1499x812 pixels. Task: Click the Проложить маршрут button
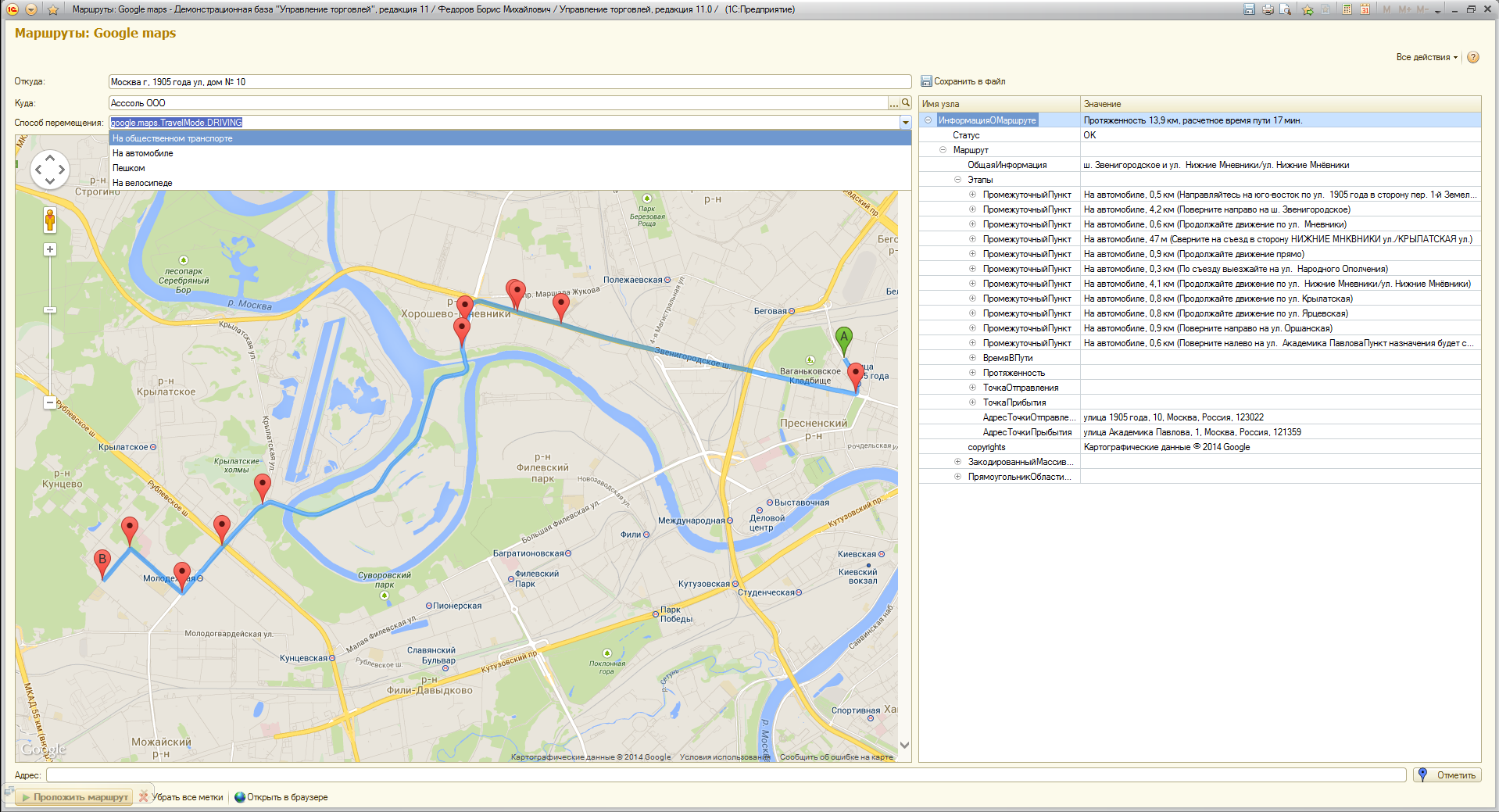pos(74,797)
